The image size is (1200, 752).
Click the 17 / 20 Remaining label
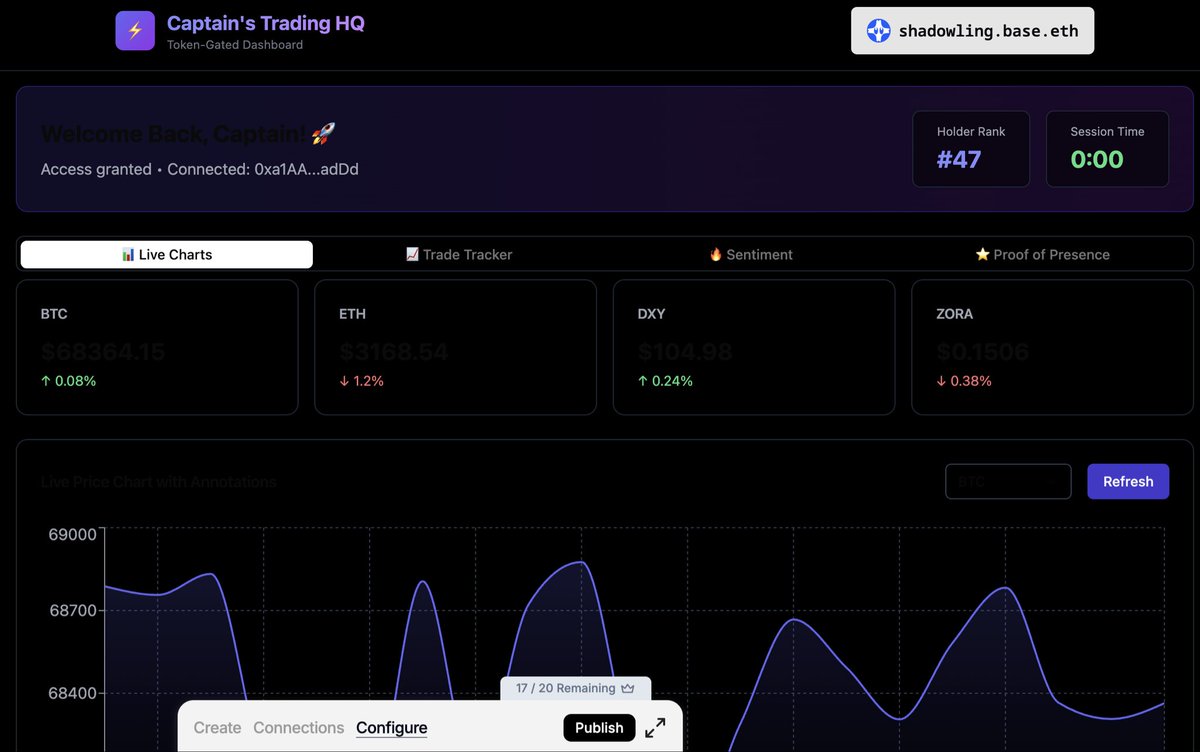[x=566, y=688]
